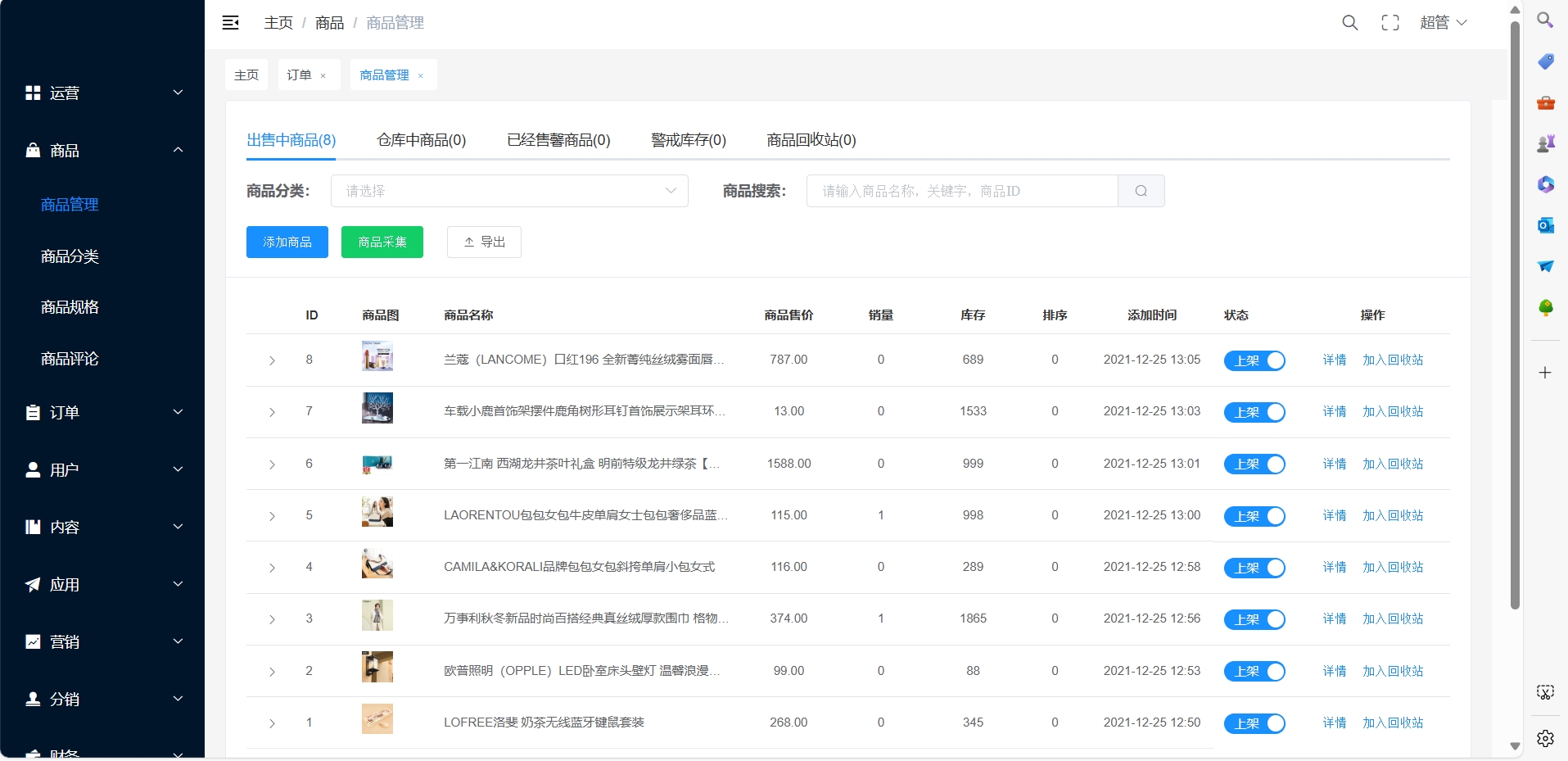1568x761 pixels.
Task: Click thumbnail image of product ID 5
Action: point(377,511)
